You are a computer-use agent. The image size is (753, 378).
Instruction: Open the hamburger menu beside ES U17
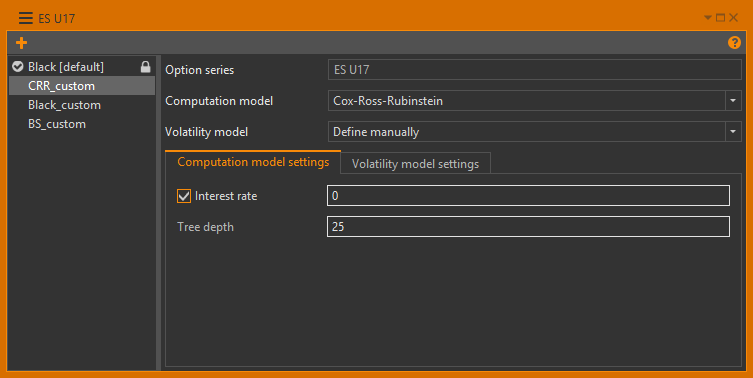tap(25, 18)
